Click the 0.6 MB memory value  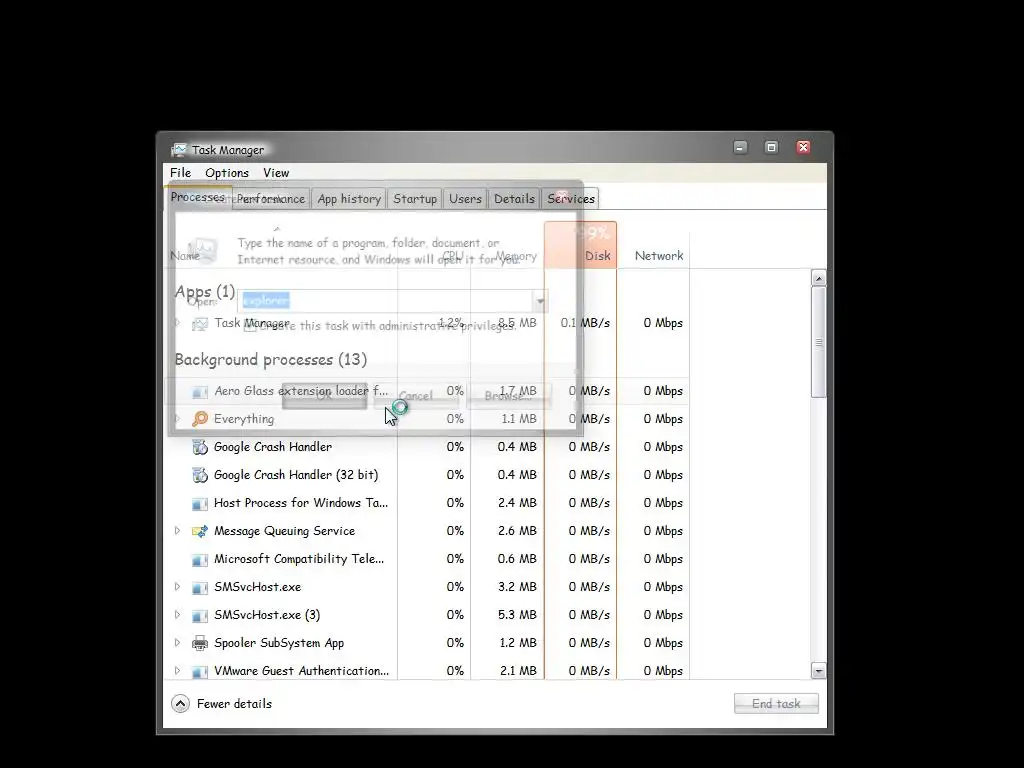(517, 559)
